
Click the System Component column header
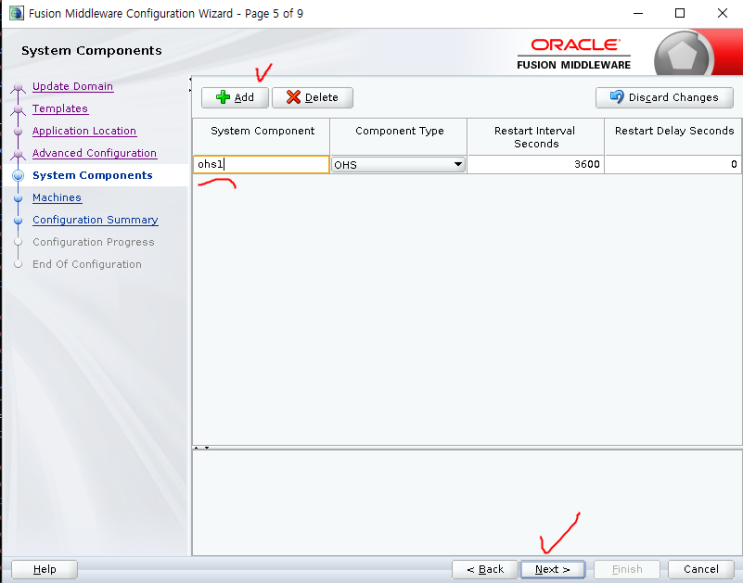(x=262, y=137)
